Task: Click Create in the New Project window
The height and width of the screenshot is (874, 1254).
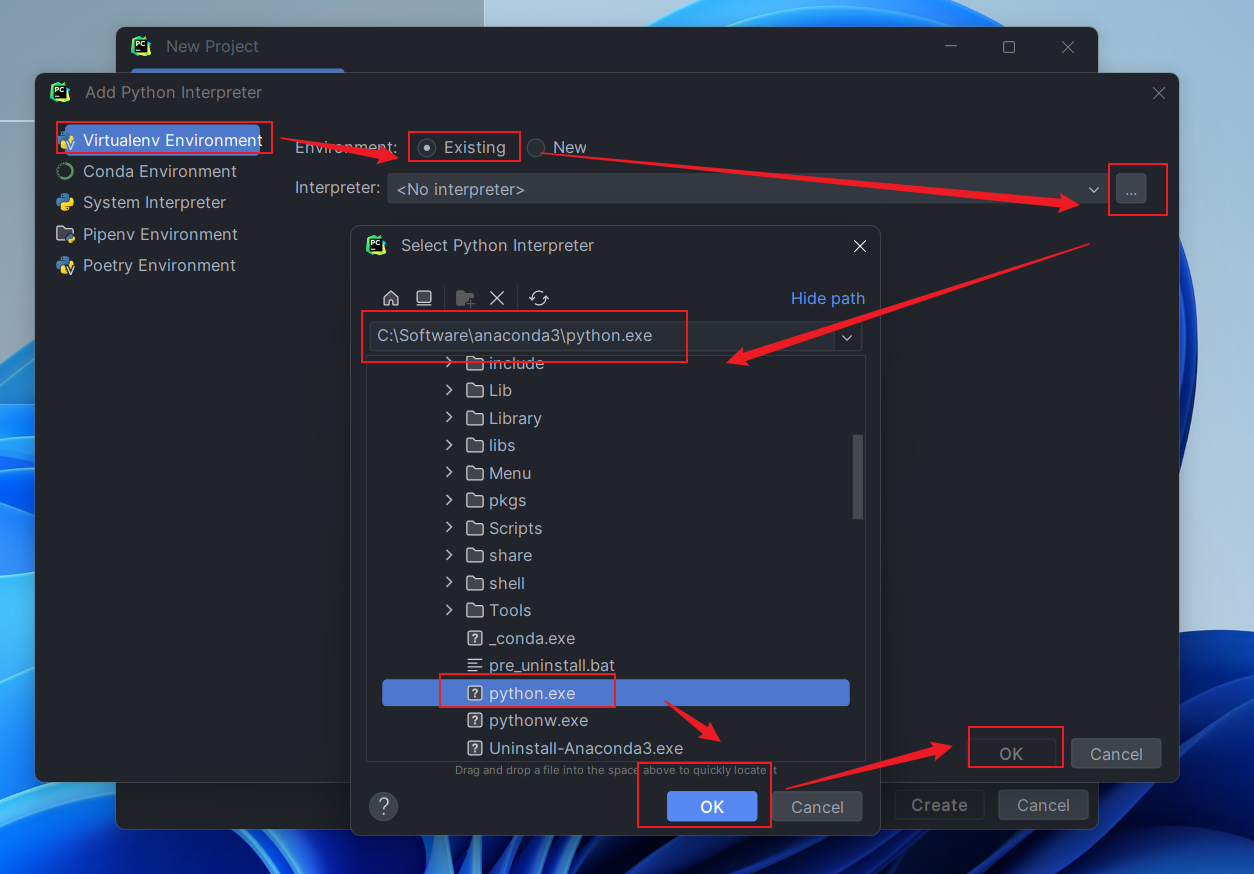Action: point(939,805)
